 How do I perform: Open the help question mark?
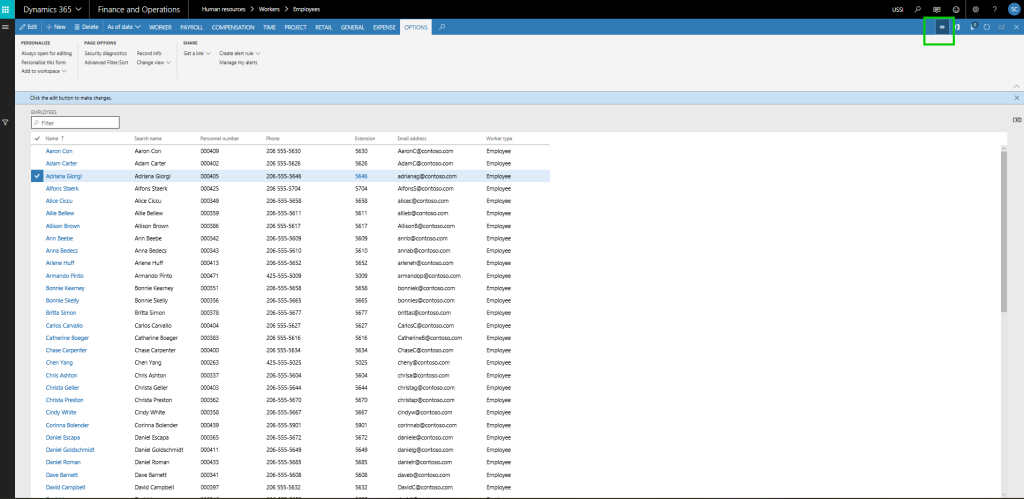(995, 9)
